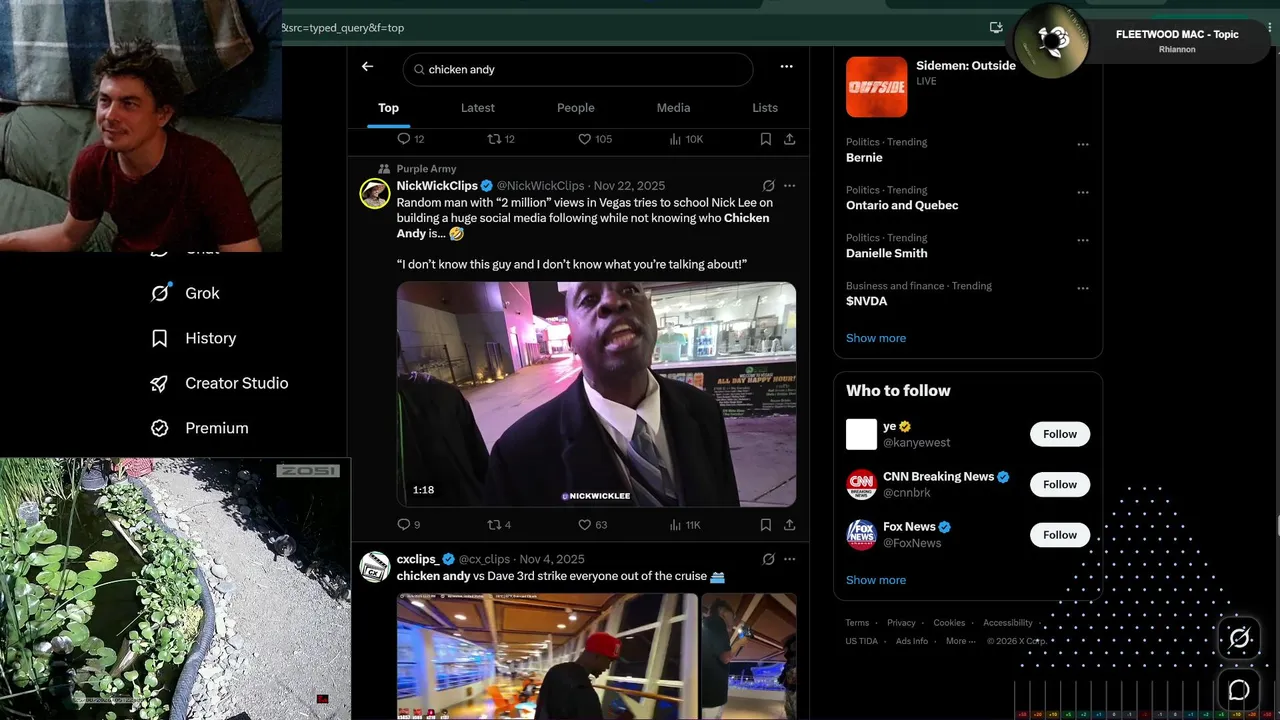Like the NickWickClips post with 63 likes

pos(593,525)
